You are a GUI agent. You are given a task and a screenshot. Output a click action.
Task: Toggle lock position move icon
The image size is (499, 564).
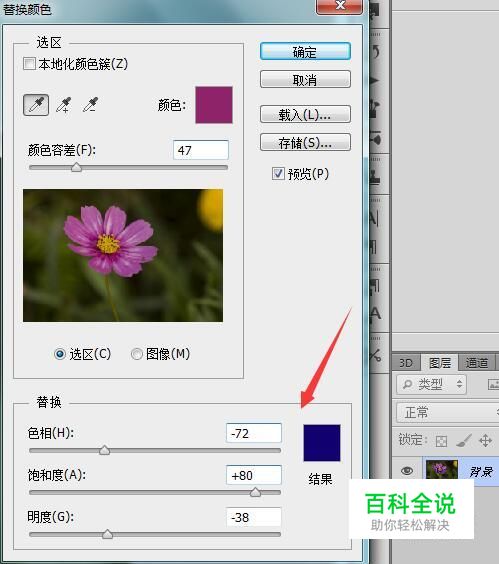point(485,440)
